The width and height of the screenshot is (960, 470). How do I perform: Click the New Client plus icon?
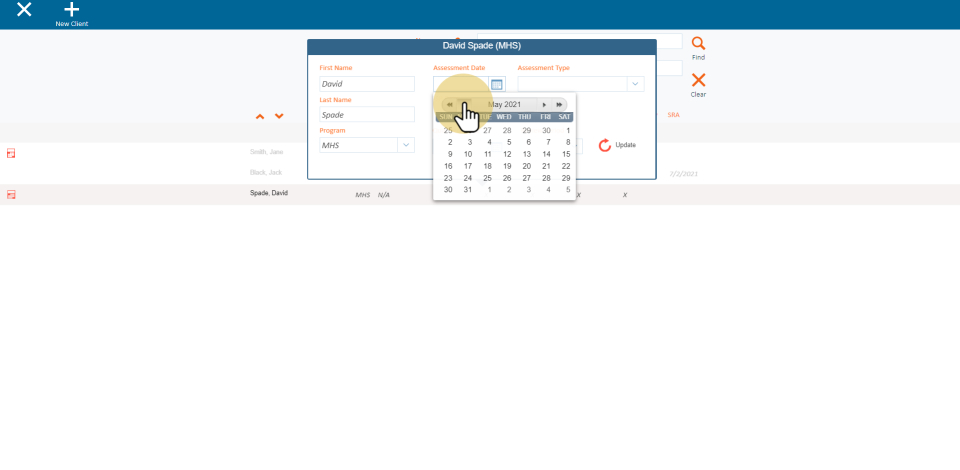click(71, 10)
